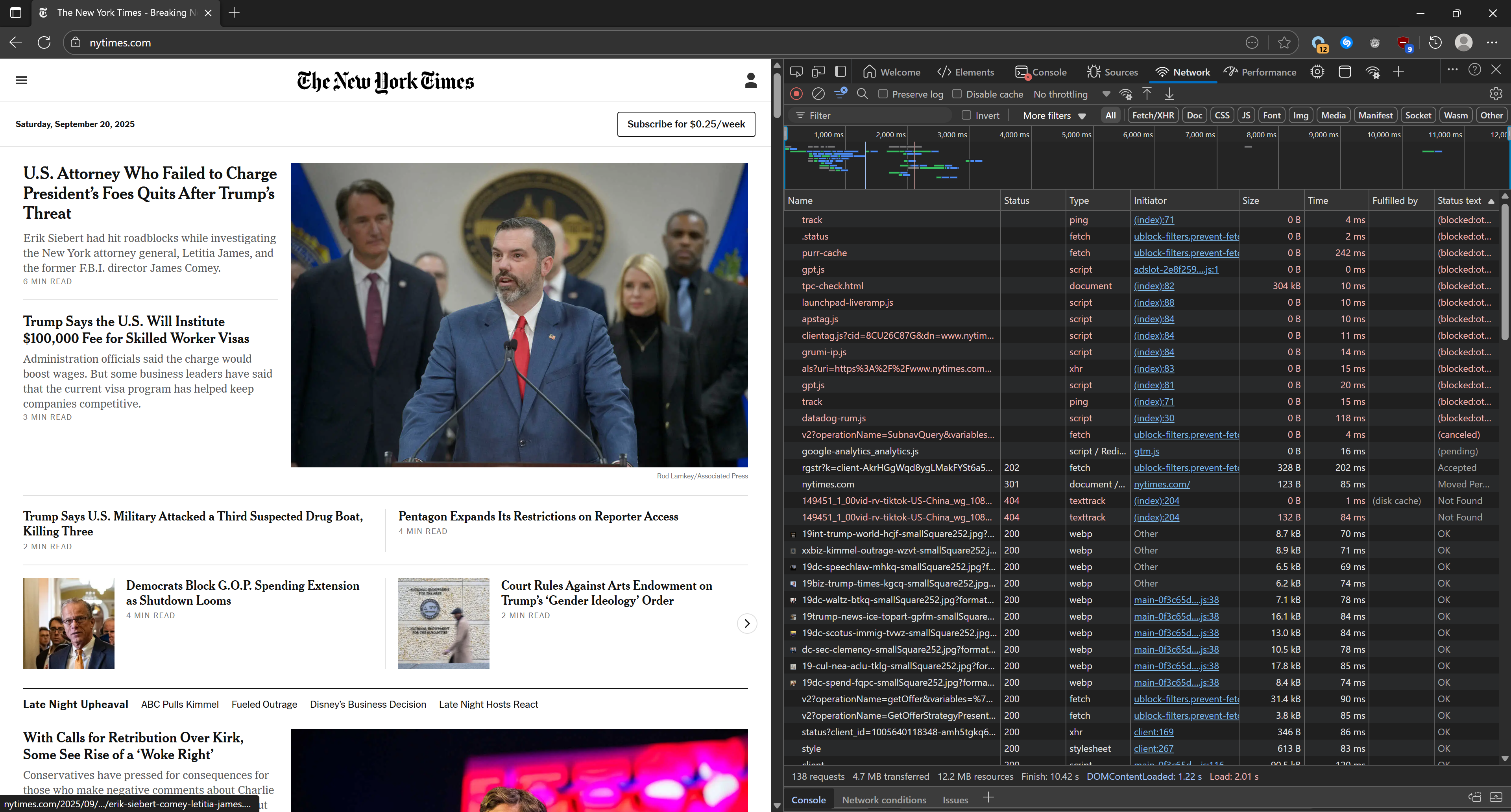Click the network Filter text field
The image size is (1511, 812).
tap(874, 116)
